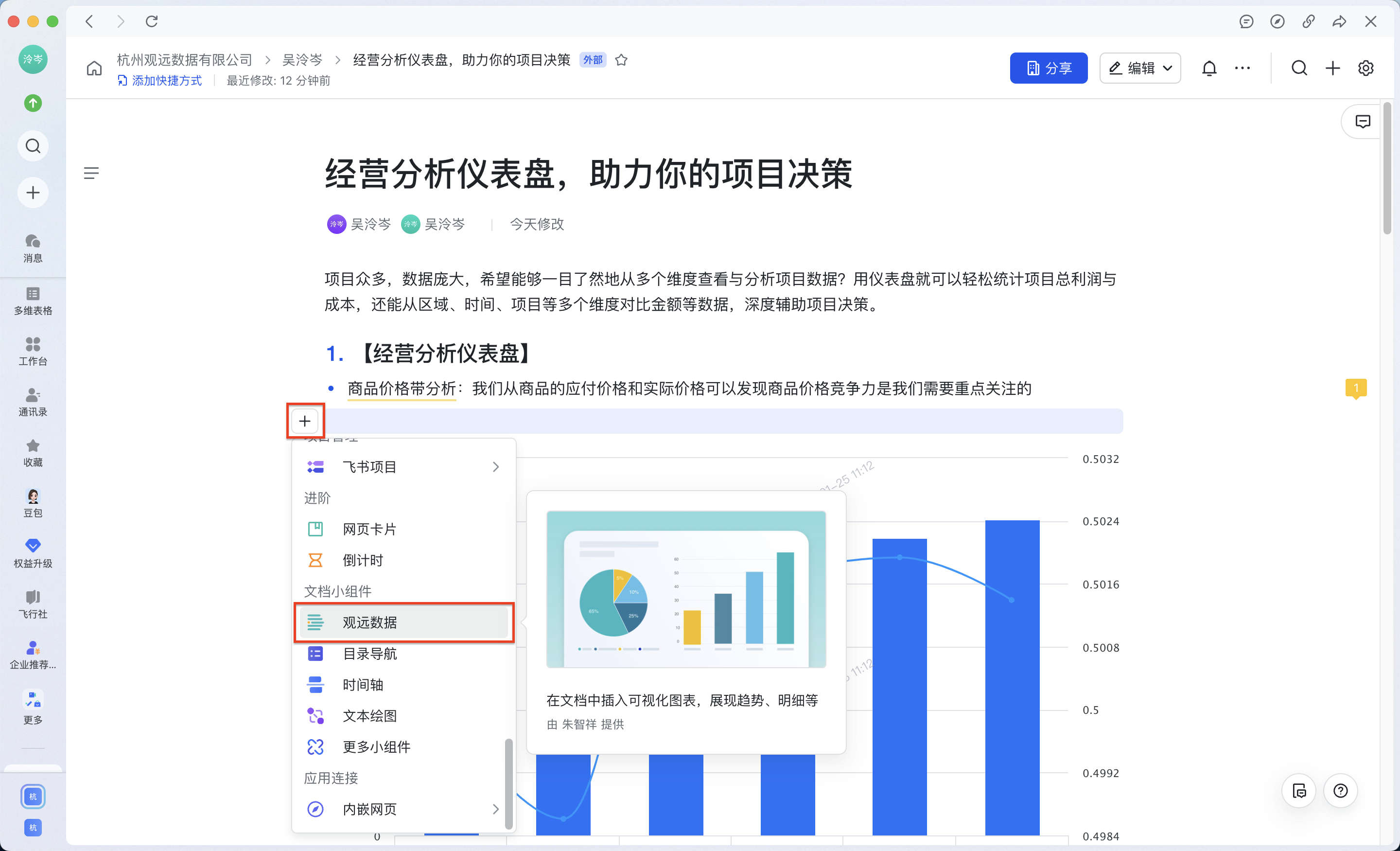Click the document vertical scrollbar

point(1387,168)
